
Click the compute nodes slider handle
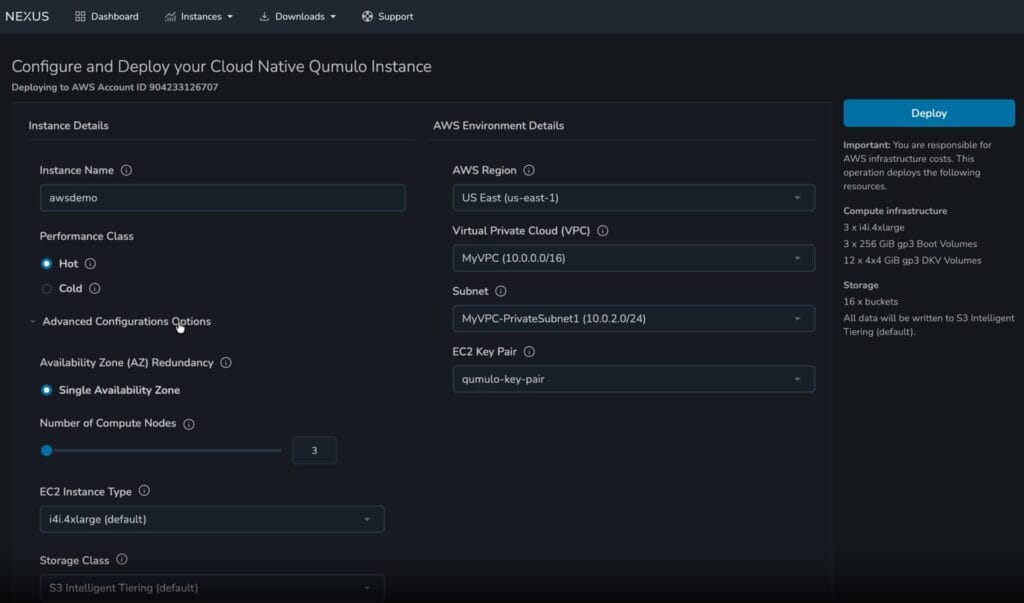[x=46, y=451]
